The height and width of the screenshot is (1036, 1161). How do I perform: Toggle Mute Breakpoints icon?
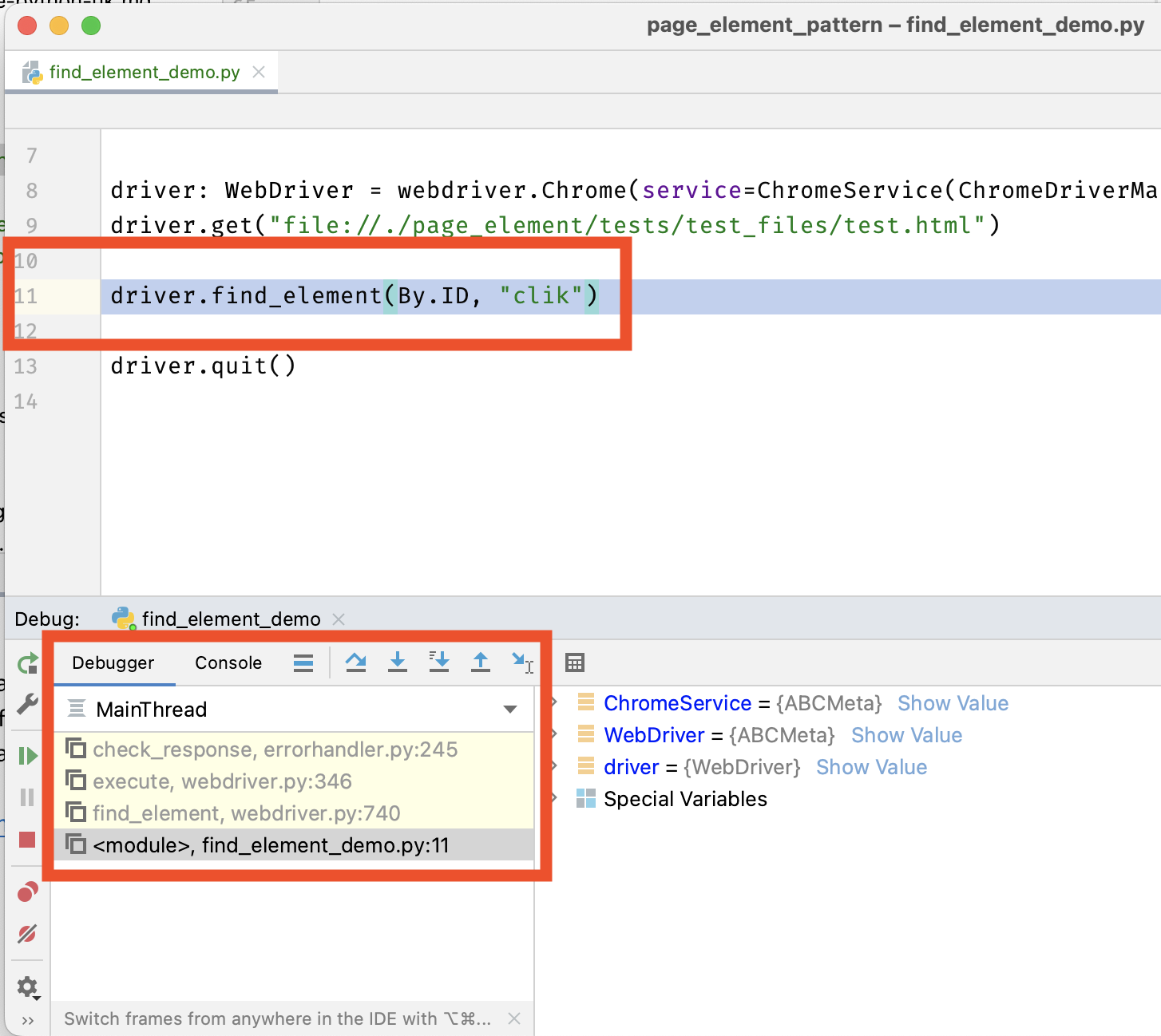point(27,933)
